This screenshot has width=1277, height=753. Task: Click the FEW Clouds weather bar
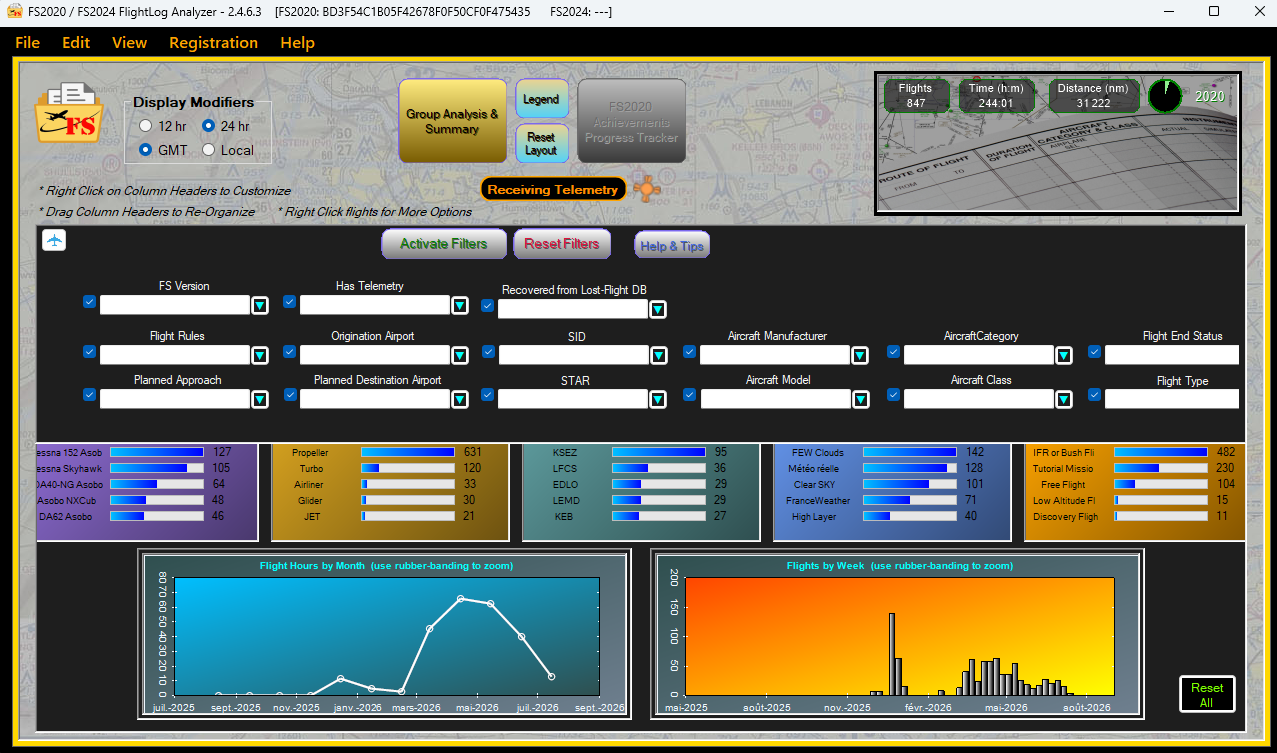(910, 452)
